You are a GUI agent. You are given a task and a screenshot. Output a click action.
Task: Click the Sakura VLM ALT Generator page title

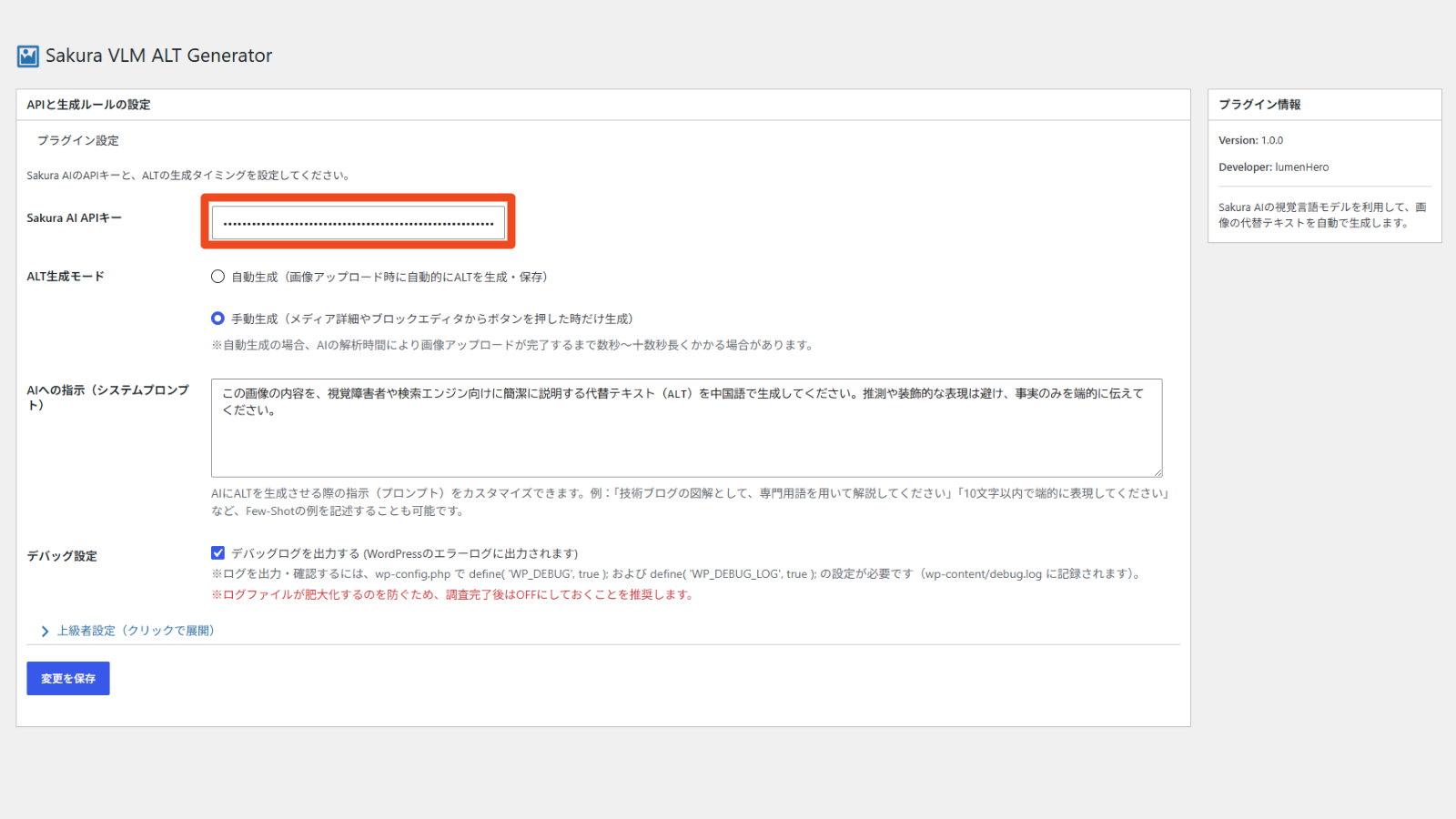[159, 56]
